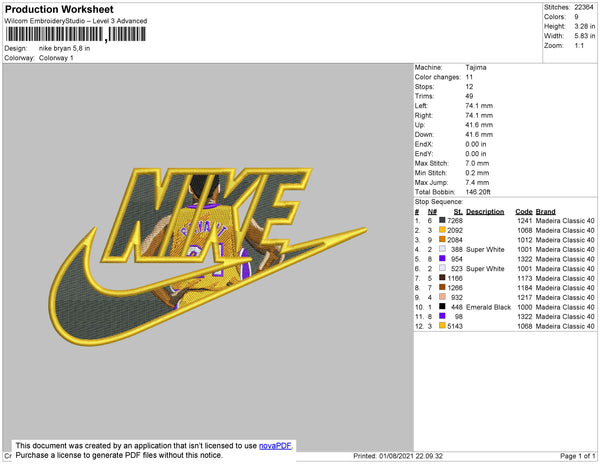This screenshot has height=464, width=600.
Task: Click the purple swatch for stop 5
Action: click(x=442, y=259)
